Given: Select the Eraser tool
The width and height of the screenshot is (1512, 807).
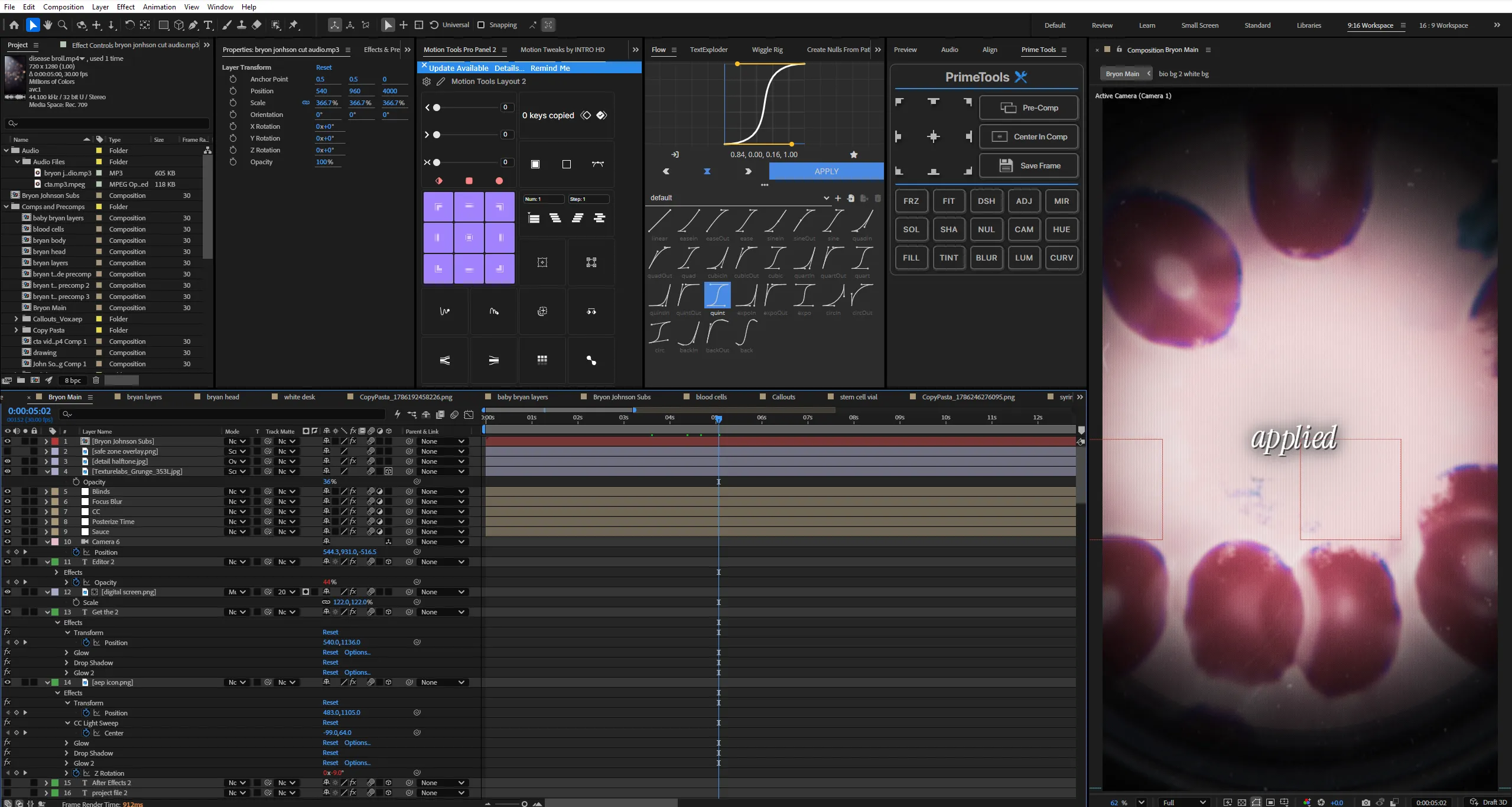Looking at the screenshot, I should [256, 25].
